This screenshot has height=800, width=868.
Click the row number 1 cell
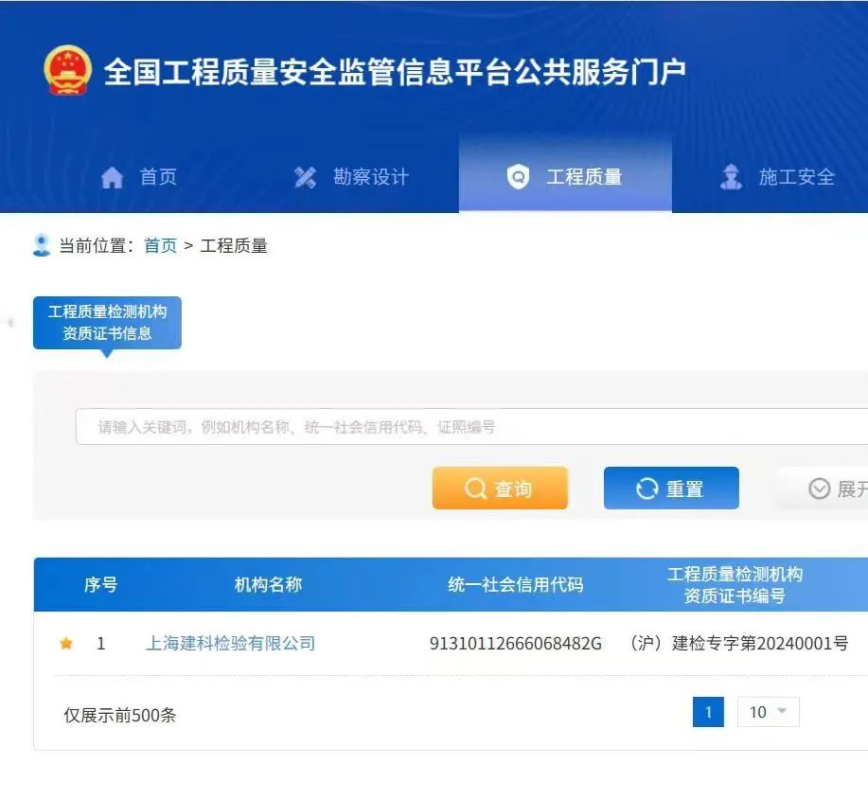(101, 643)
